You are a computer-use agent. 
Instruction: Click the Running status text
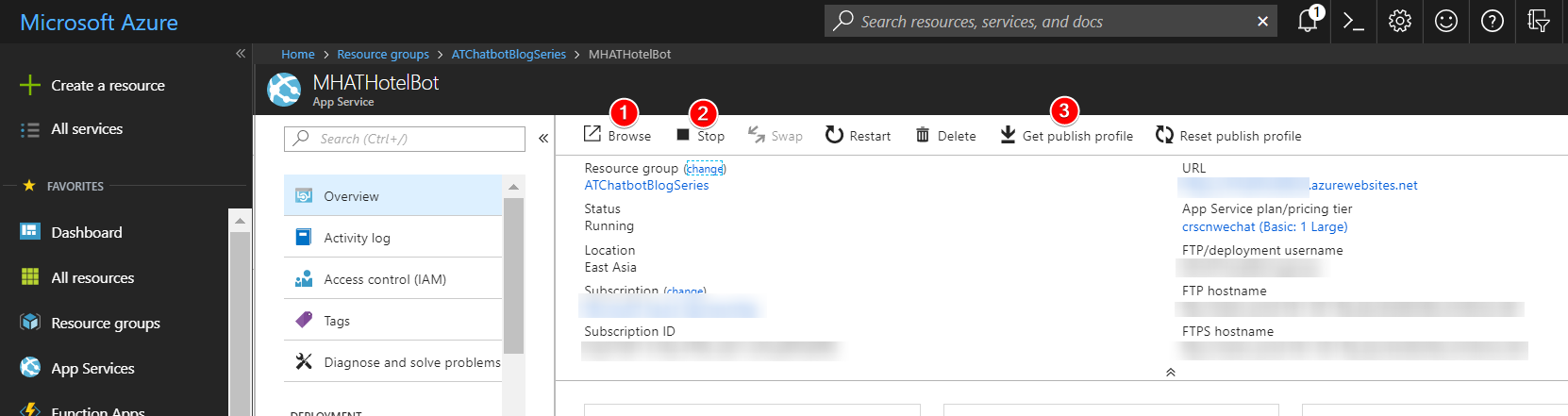click(x=609, y=225)
